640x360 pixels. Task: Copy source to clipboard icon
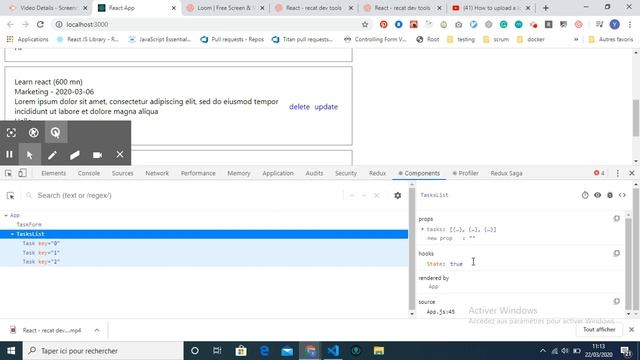click(617, 301)
